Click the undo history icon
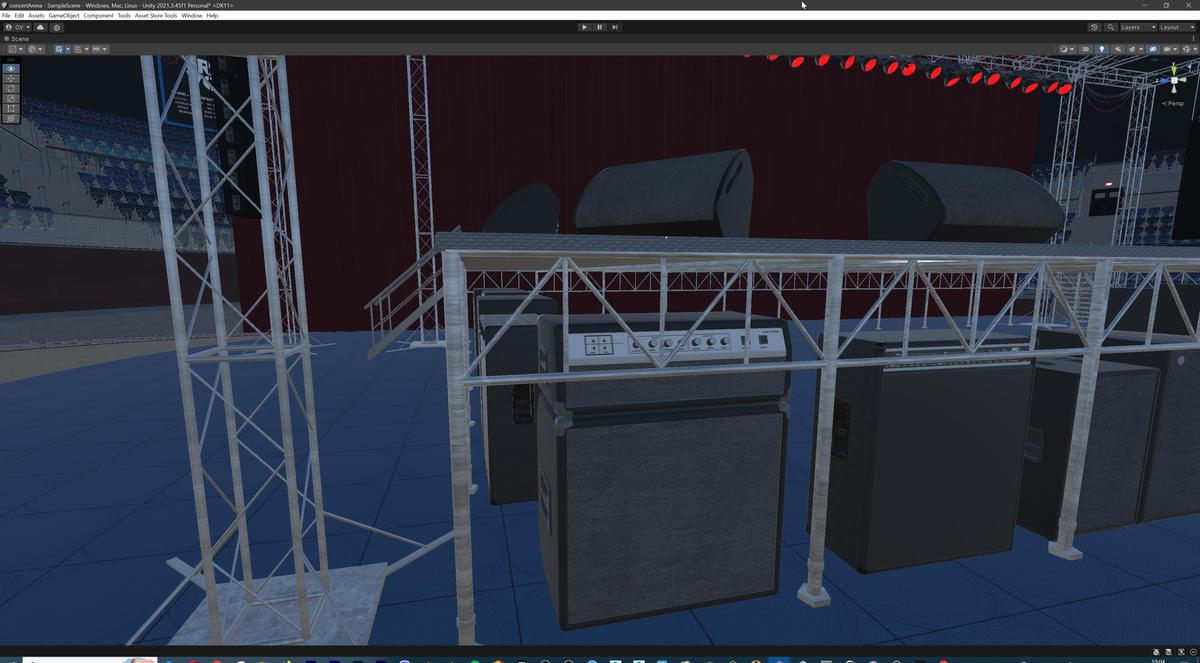Image resolution: width=1200 pixels, height=663 pixels. (1094, 27)
